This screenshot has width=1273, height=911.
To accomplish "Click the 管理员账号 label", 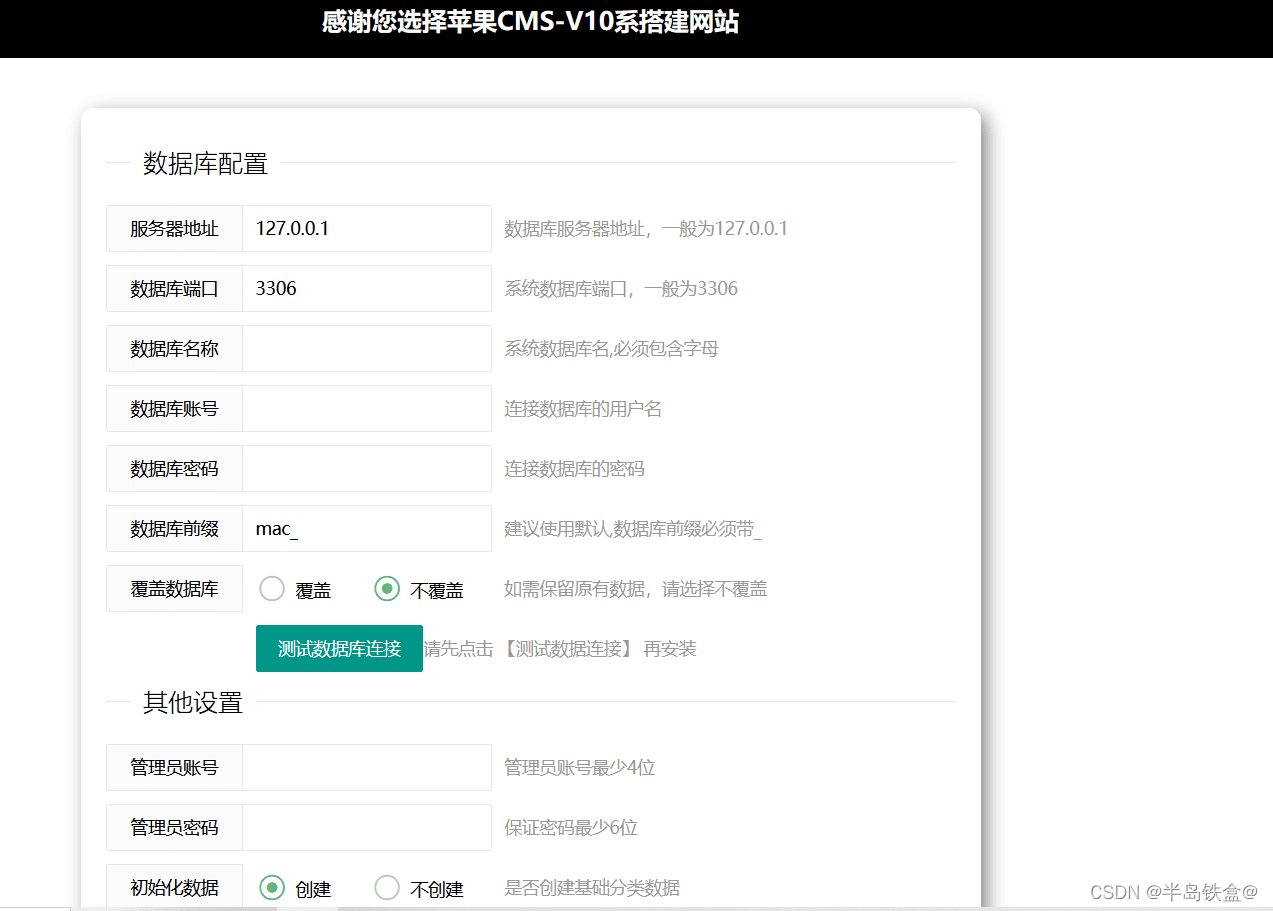I will click(x=174, y=767).
